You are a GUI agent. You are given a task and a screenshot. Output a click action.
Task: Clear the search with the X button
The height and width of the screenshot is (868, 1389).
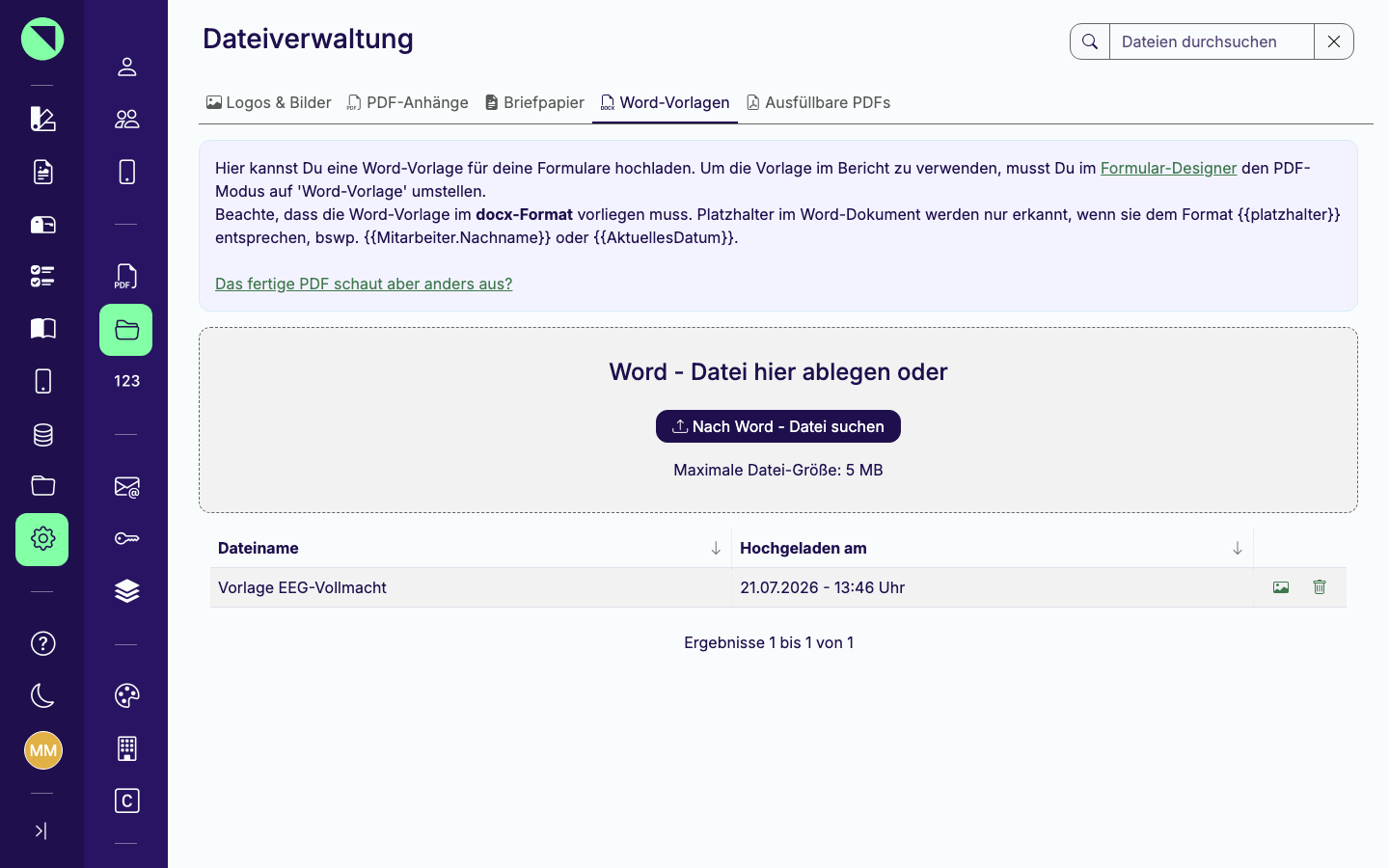coord(1334,41)
